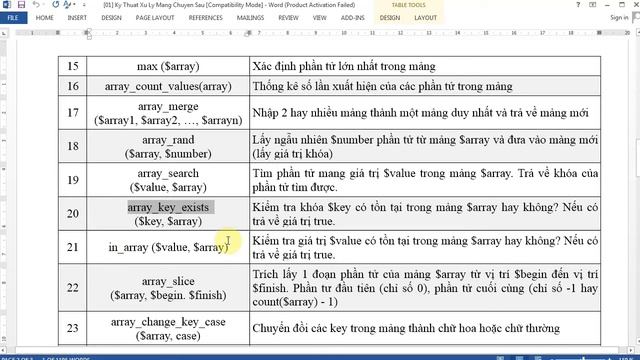This screenshot has width=640, height=360.
Task: Open the MAILINGS tab
Action: point(250,18)
